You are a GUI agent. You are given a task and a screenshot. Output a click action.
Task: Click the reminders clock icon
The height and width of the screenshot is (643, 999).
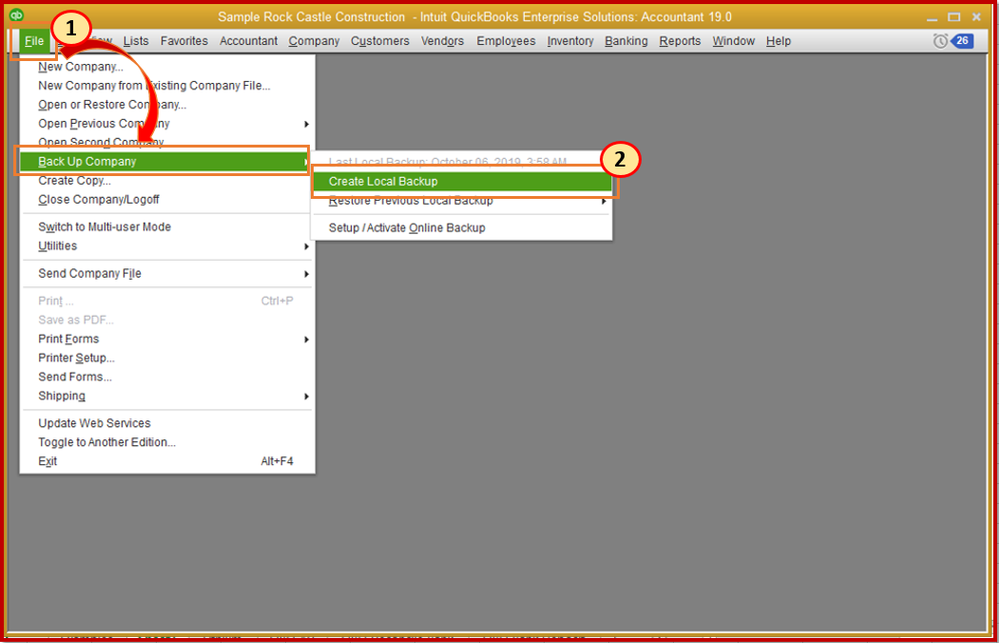[x=940, y=41]
